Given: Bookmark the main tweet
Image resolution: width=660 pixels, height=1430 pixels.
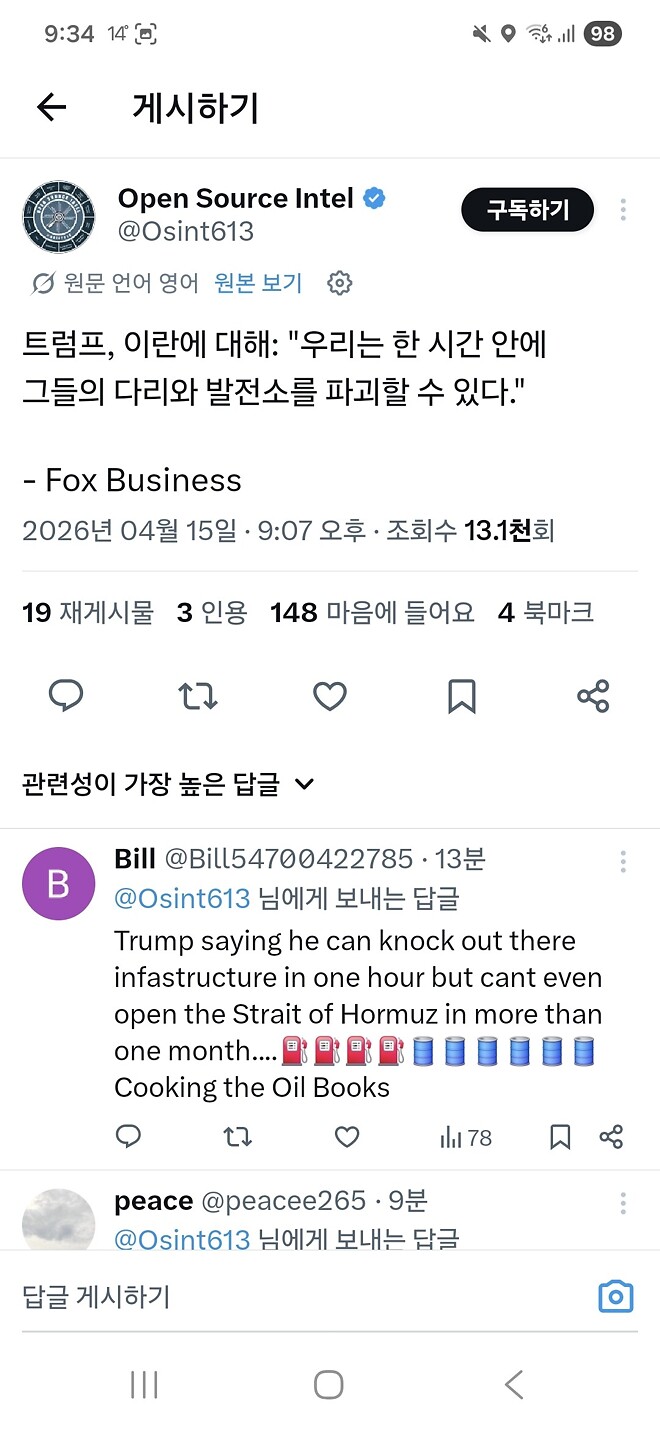Looking at the screenshot, I should tap(461, 696).
